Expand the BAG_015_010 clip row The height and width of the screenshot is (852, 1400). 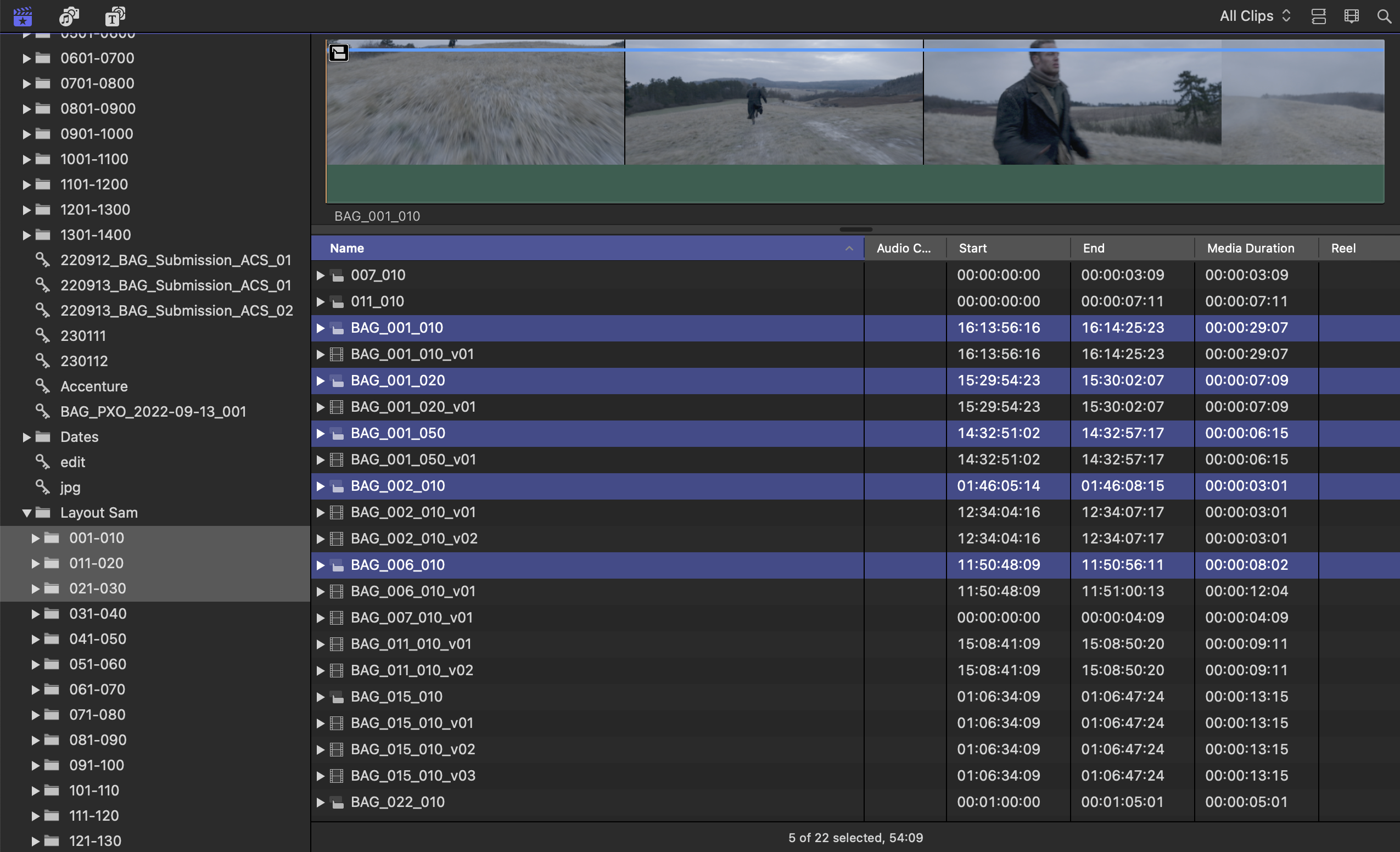[x=320, y=697]
